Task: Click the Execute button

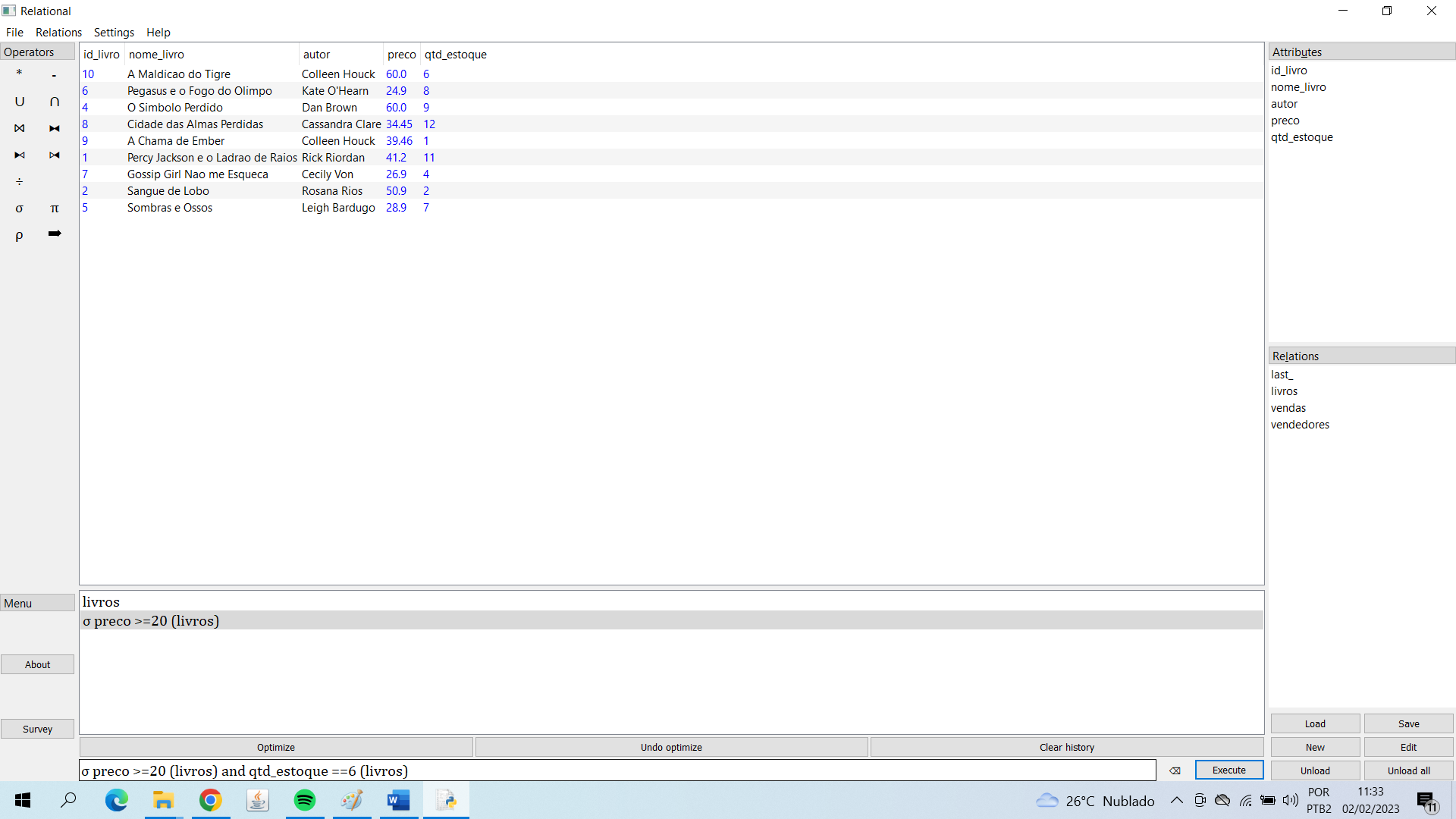Action: [x=1229, y=770]
